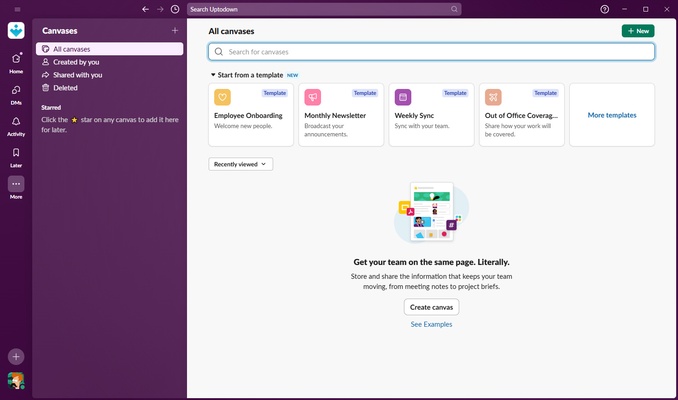678x400 pixels.
Task: Click the round plus button at bottom left
Action: pos(16,357)
